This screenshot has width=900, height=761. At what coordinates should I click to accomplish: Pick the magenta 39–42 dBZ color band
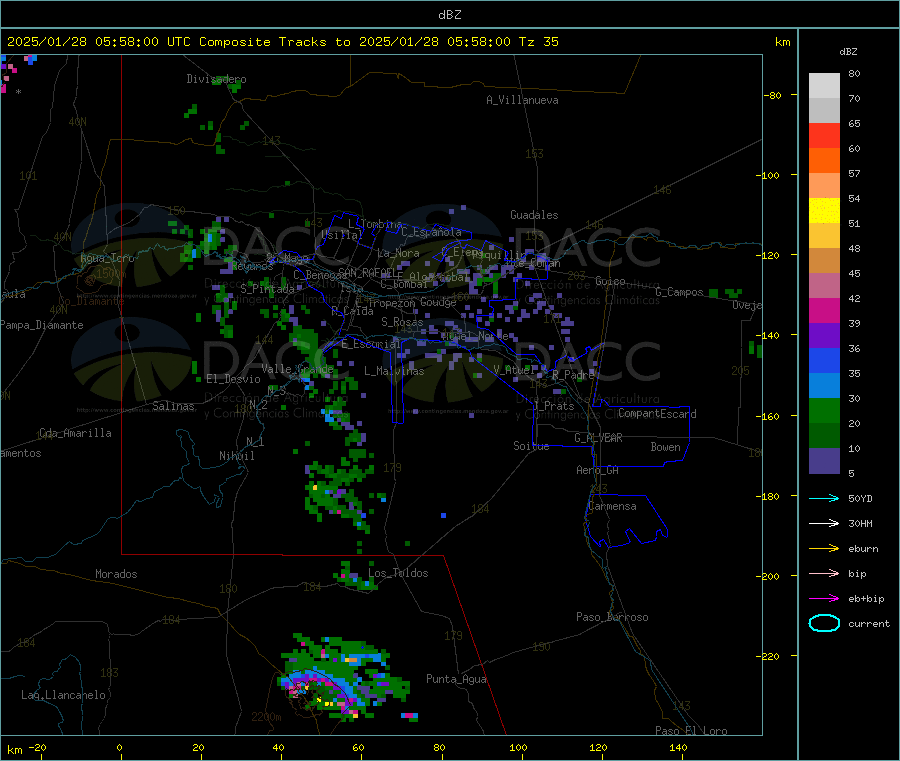tap(824, 310)
